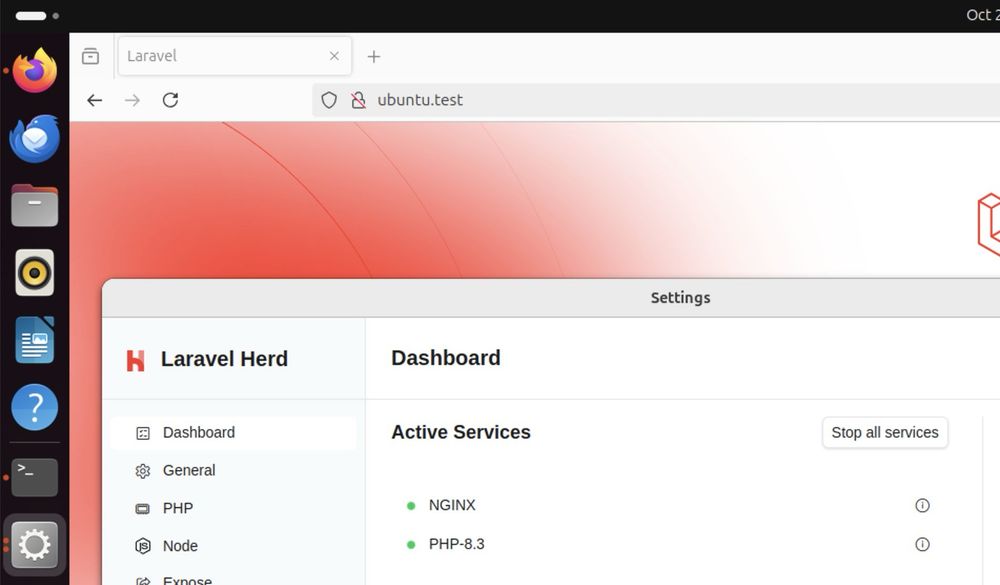This screenshot has width=1000, height=585.
Task: Click the Laravel logo on page
Action: tap(989, 225)
